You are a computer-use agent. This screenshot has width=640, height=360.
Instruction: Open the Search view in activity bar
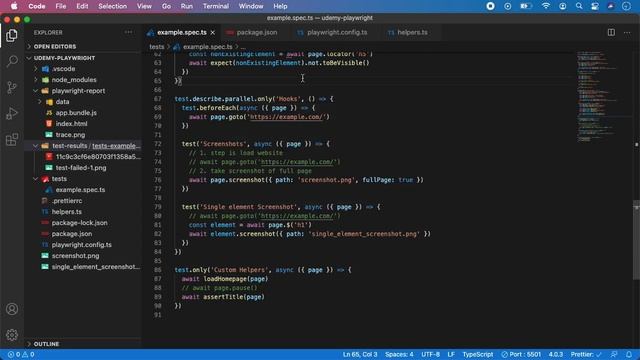(x=12, y=61)
